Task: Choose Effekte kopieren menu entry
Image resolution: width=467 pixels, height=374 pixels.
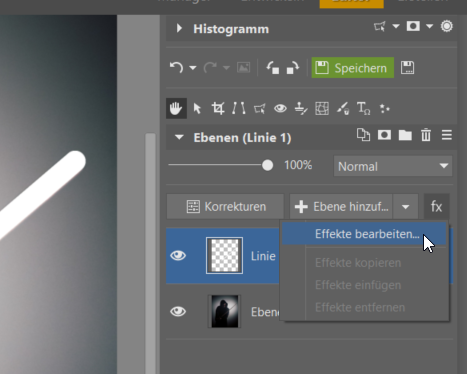Action: coord(364,263)
